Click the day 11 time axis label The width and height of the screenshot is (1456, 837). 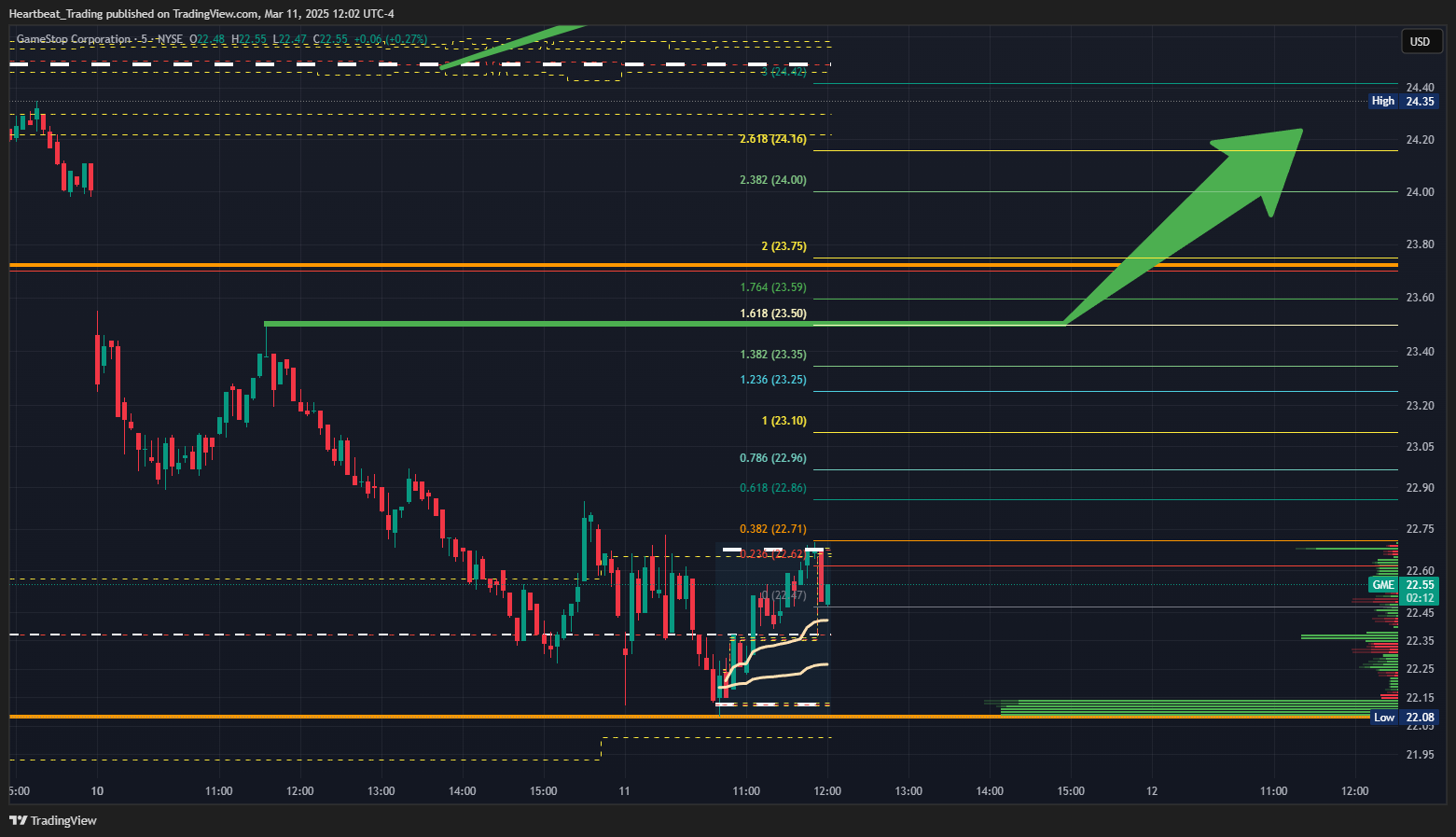624,791
